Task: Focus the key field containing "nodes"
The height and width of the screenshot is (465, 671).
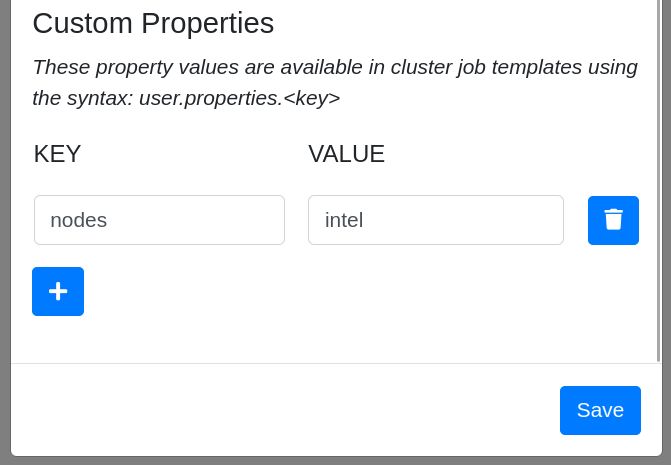Action: coord(159,220)
